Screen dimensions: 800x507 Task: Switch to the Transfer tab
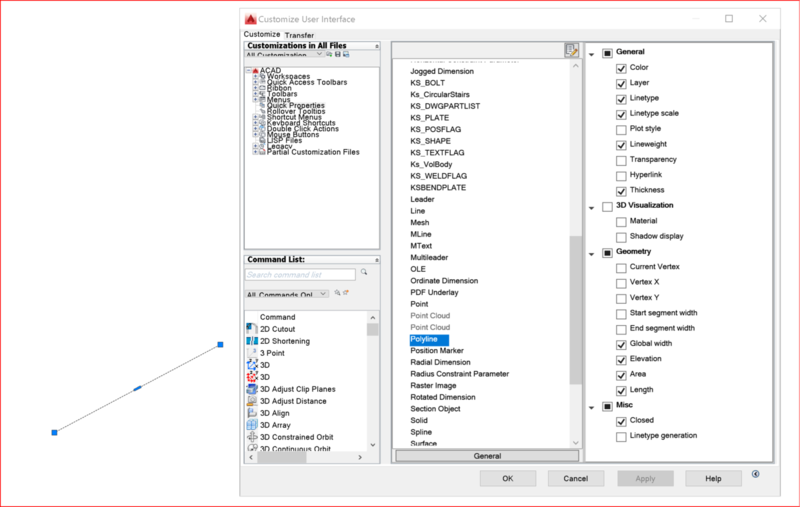coord(299,35)
